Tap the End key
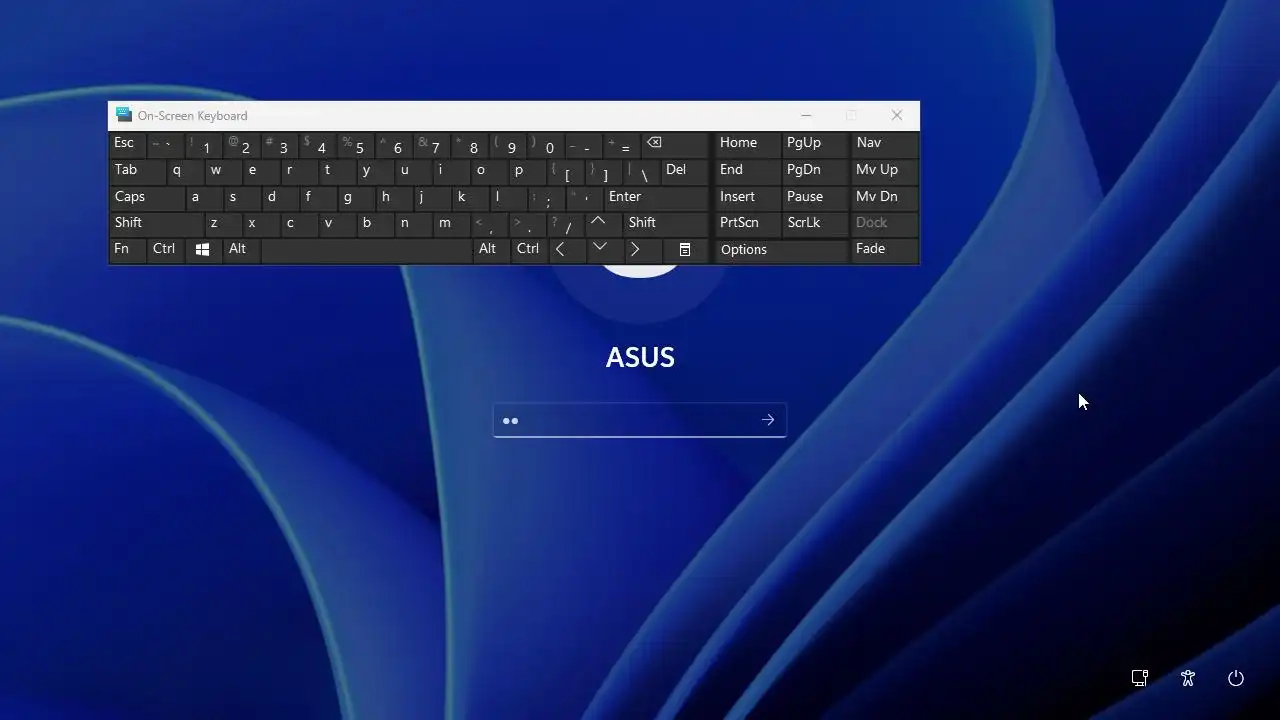The image size is (1280, 720). coord(747,170)
